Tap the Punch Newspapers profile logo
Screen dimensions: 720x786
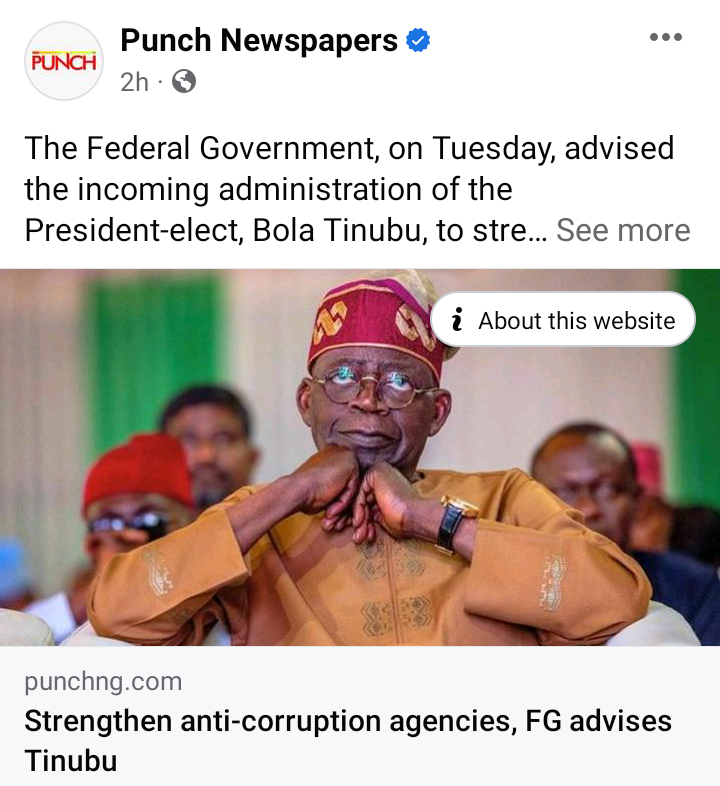(x=64, y=61)
